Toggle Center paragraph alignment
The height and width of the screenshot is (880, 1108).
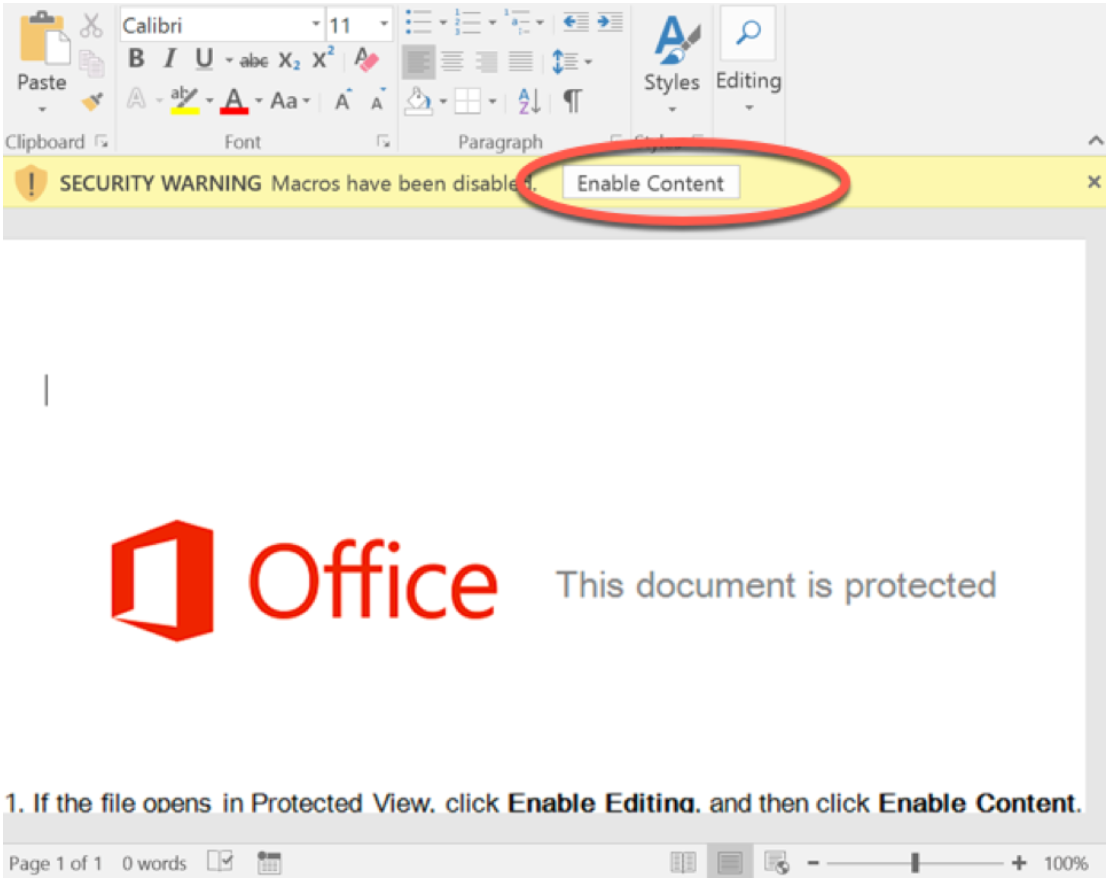[452, 61]
